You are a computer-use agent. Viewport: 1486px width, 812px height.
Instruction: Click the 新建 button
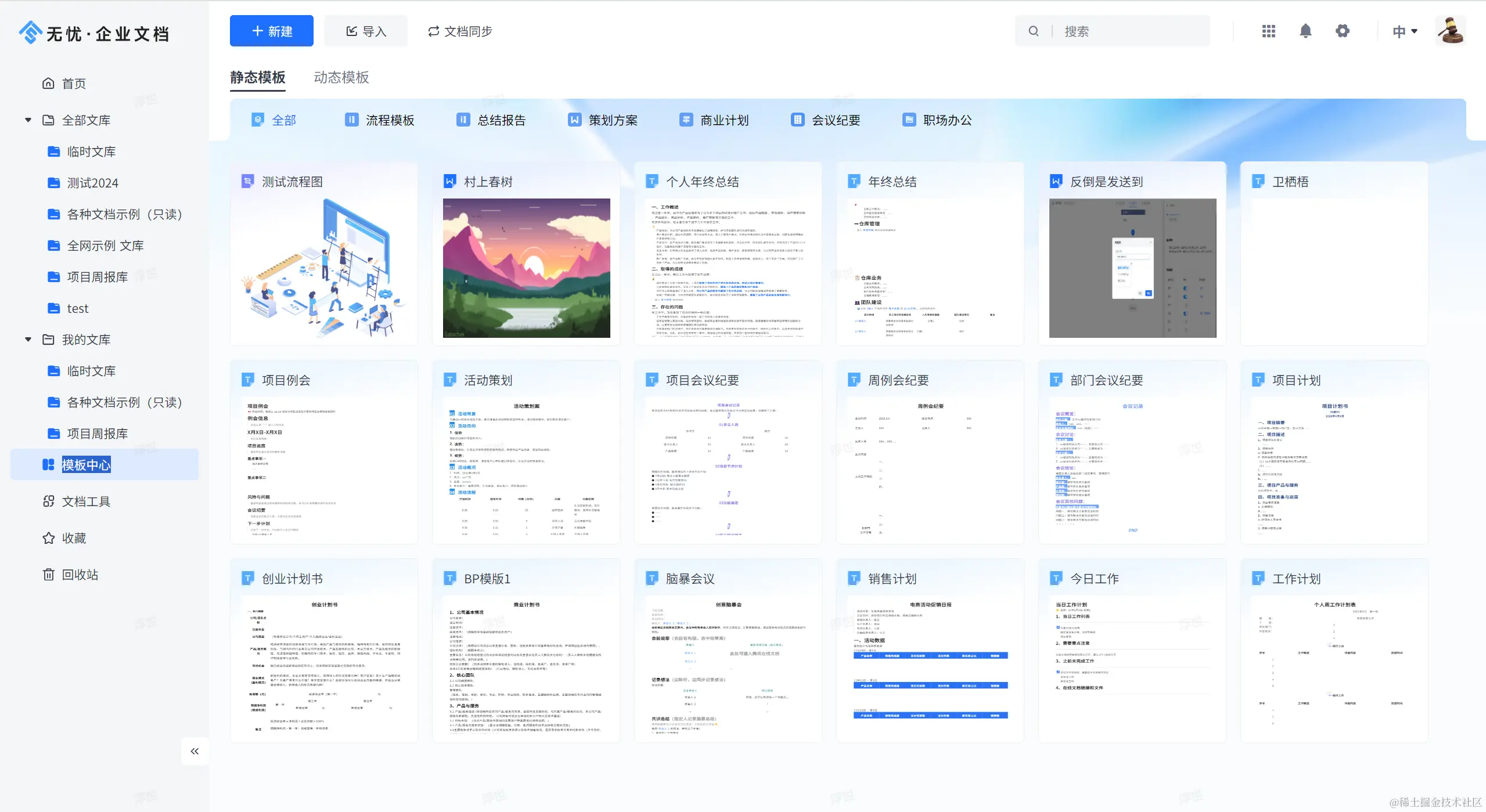[271, 31]
